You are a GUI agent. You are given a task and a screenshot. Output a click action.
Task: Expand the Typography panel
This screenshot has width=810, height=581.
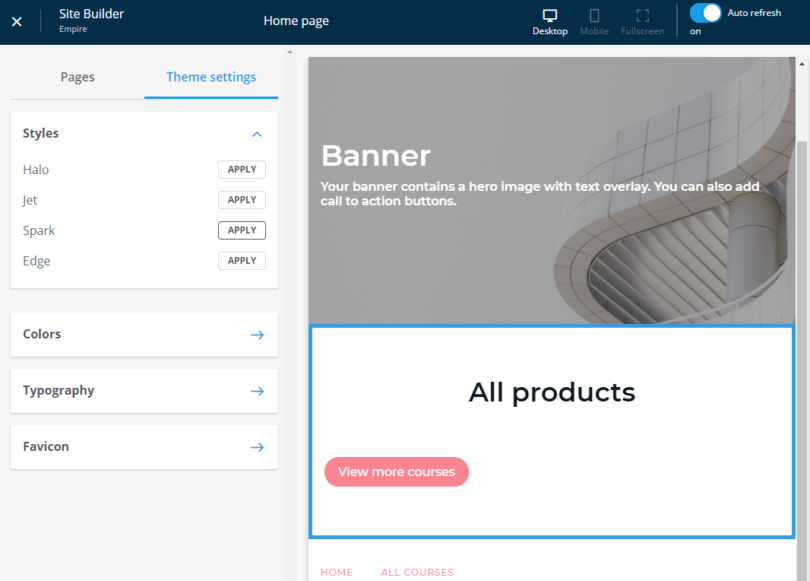[143, 390]
